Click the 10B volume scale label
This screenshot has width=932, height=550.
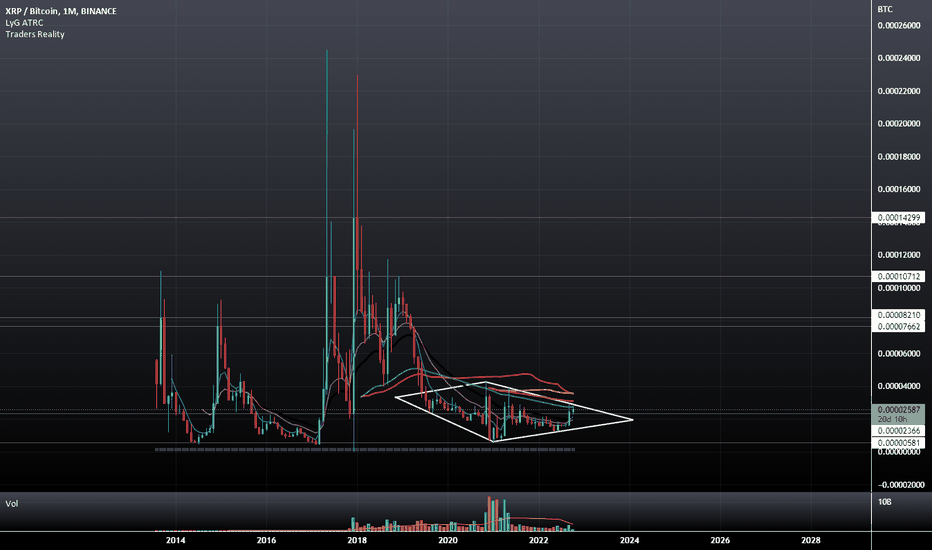click(884, 502)
